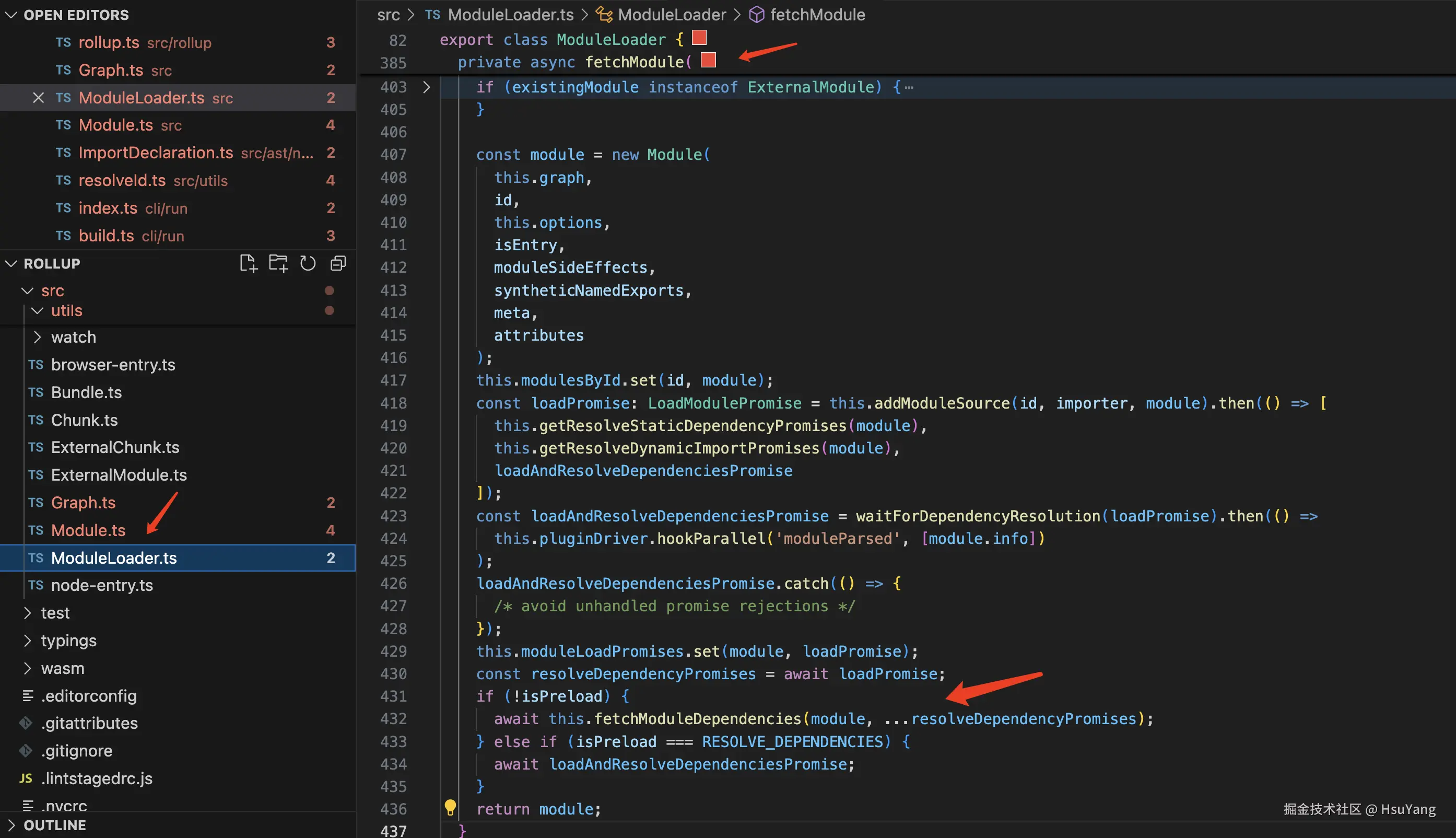This screenshot has width=1456, height=838.
Task: Close the ModuleLoader.ts open editor
Action: point(39,98)
